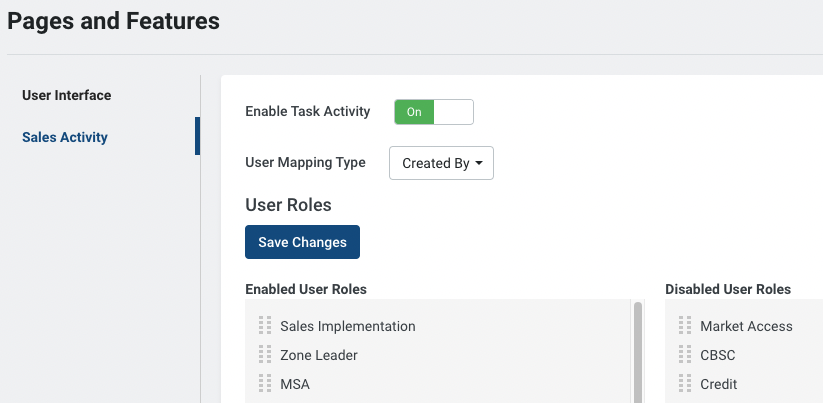Viewport: 823px width, 403px height.
Task: Select the Zone Leader role
Action: tap(319, 355)
